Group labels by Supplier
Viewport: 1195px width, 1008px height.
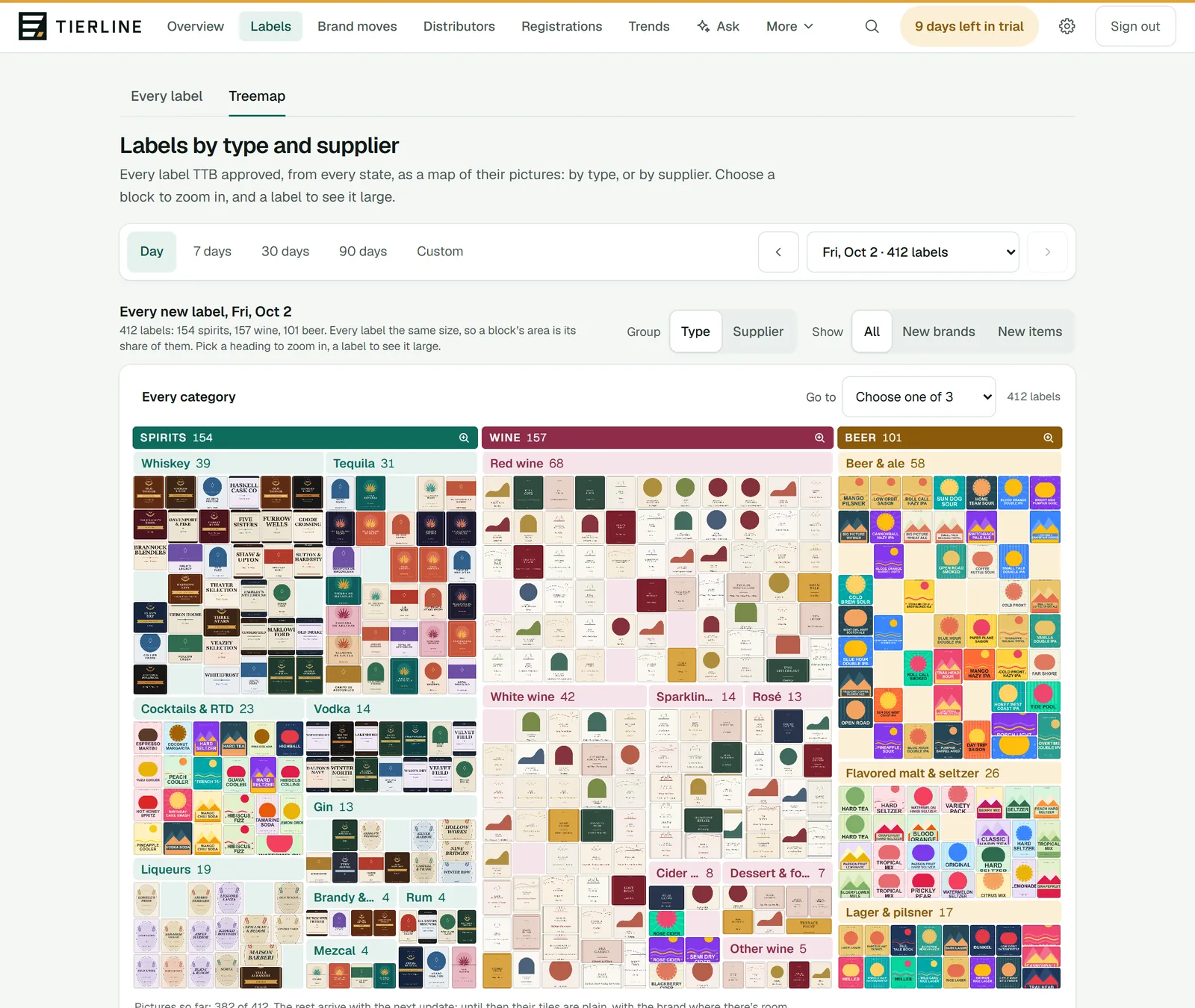click(x=758, y=332)
